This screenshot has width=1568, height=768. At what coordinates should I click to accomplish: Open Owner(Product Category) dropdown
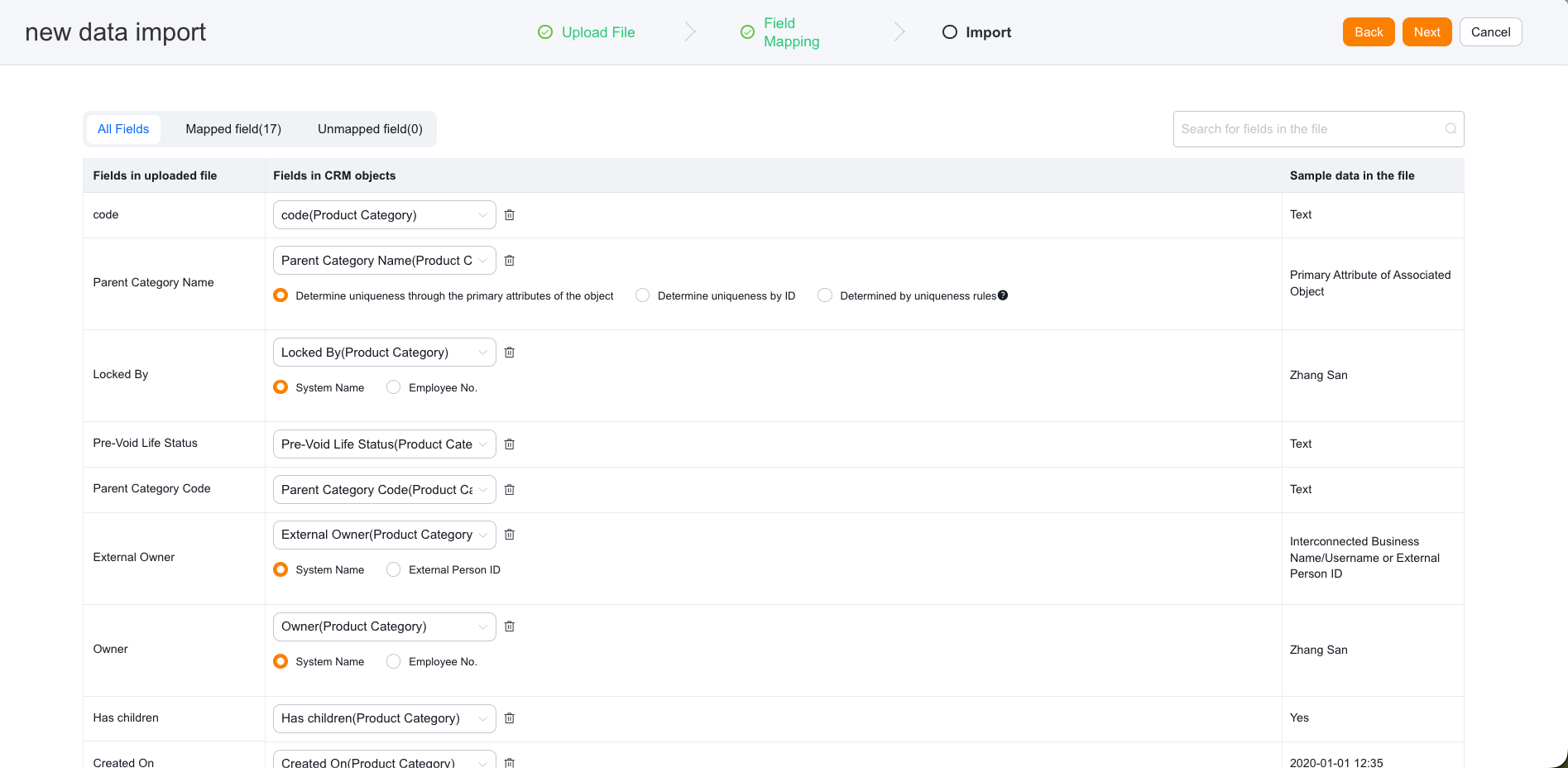pyautogui.click(x=384, y=626)
